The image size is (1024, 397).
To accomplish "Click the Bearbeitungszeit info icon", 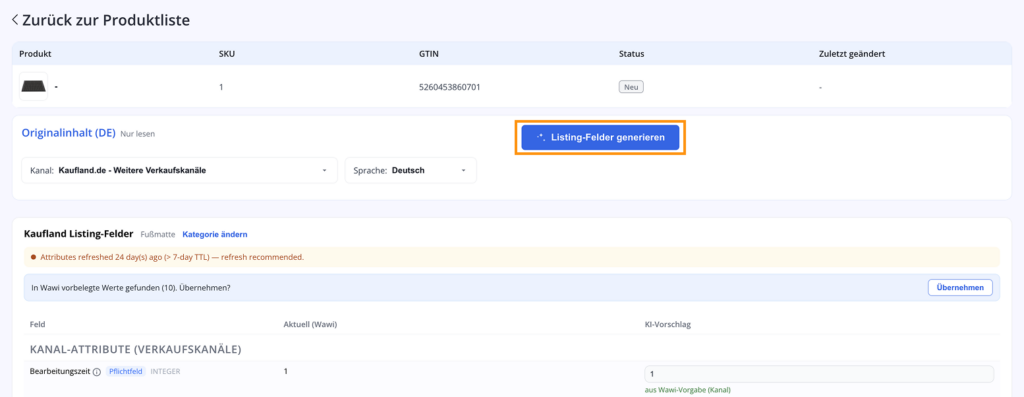I will tap(96, 372).
